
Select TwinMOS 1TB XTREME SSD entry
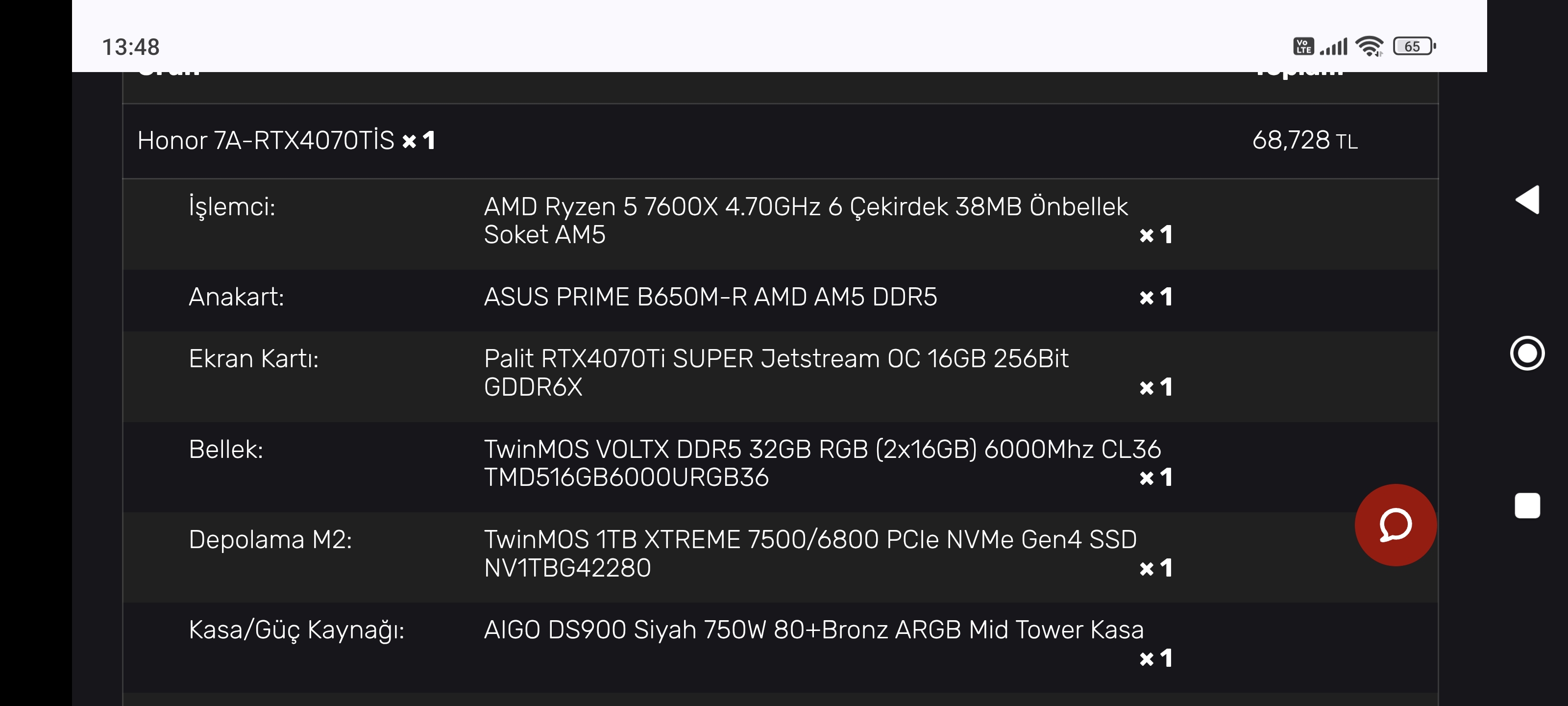(x=810, y=554)
